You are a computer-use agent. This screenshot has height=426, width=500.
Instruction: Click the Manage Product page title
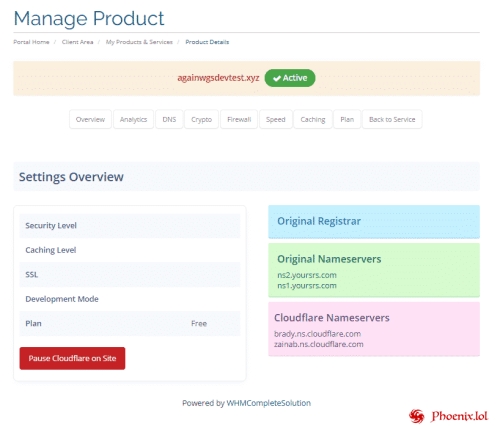click(89, 18)
